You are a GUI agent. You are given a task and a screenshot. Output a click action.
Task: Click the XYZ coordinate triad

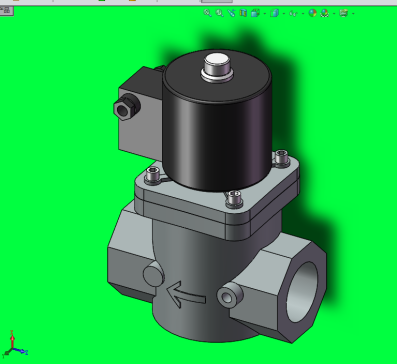(14, 343)
